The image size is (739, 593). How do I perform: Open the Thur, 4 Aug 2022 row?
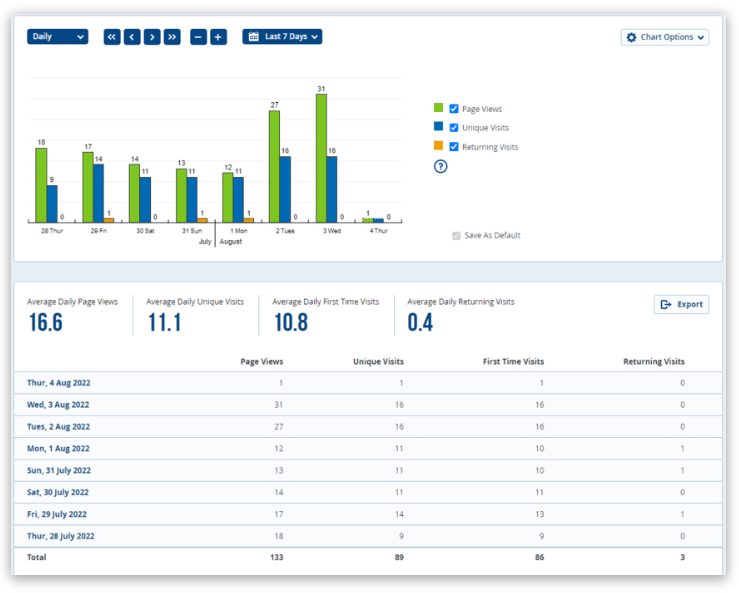click(x=368, y=383)
